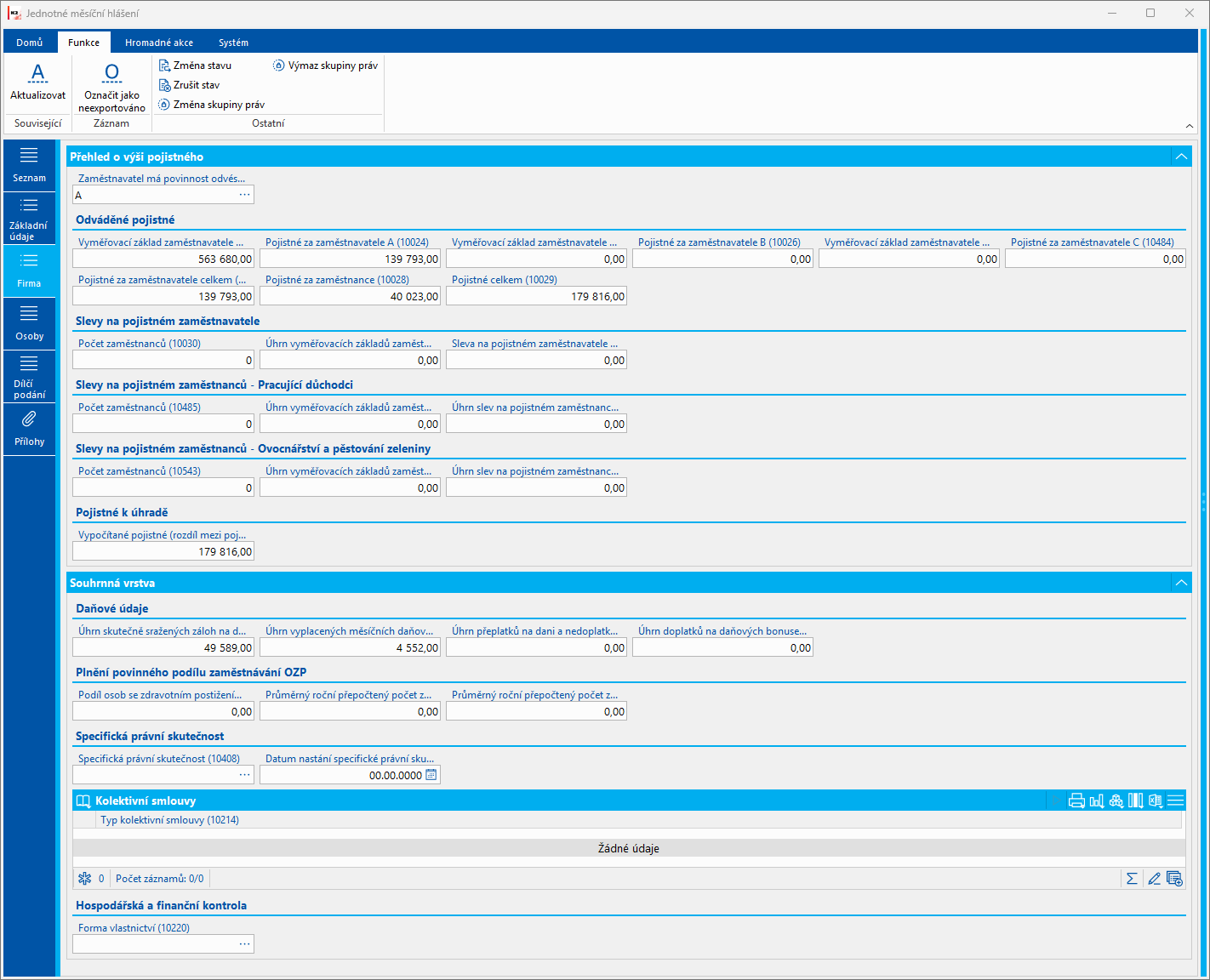The image size is (1210, 980).
Task: Click Označit jako neexportováno
Action: tap(111, 88)
